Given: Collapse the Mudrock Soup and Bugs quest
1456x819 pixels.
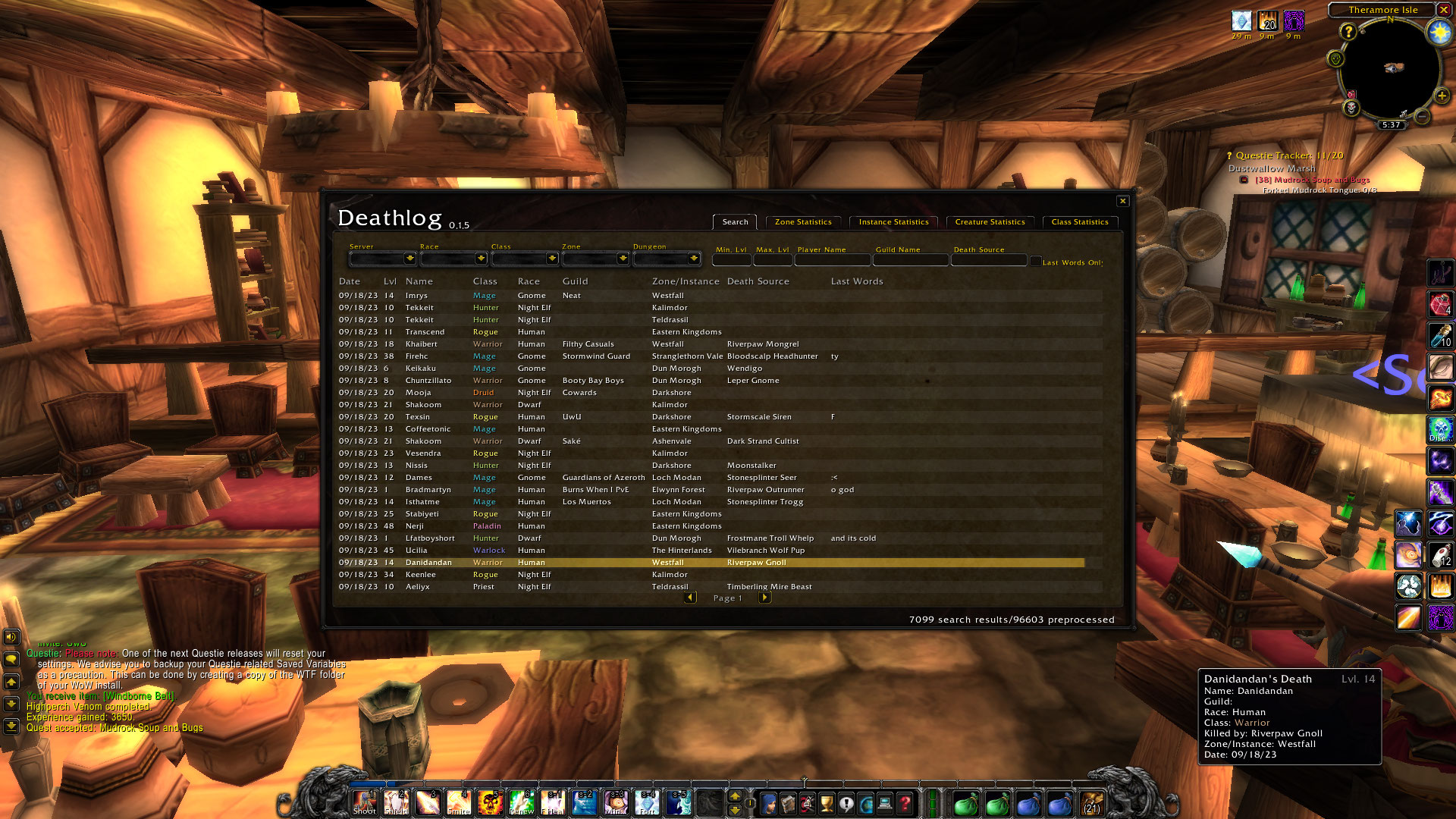Looking at the screenshot, I should (1244, 180).
